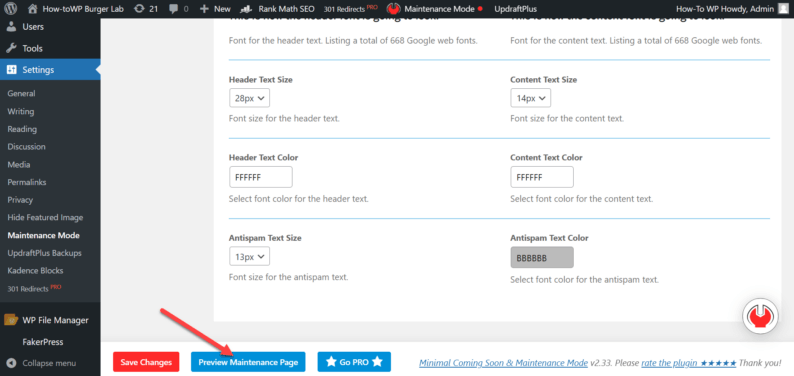
Task: Click Preview Maintenance Page button
Action: pyautogui.click(x=248, y=362)
